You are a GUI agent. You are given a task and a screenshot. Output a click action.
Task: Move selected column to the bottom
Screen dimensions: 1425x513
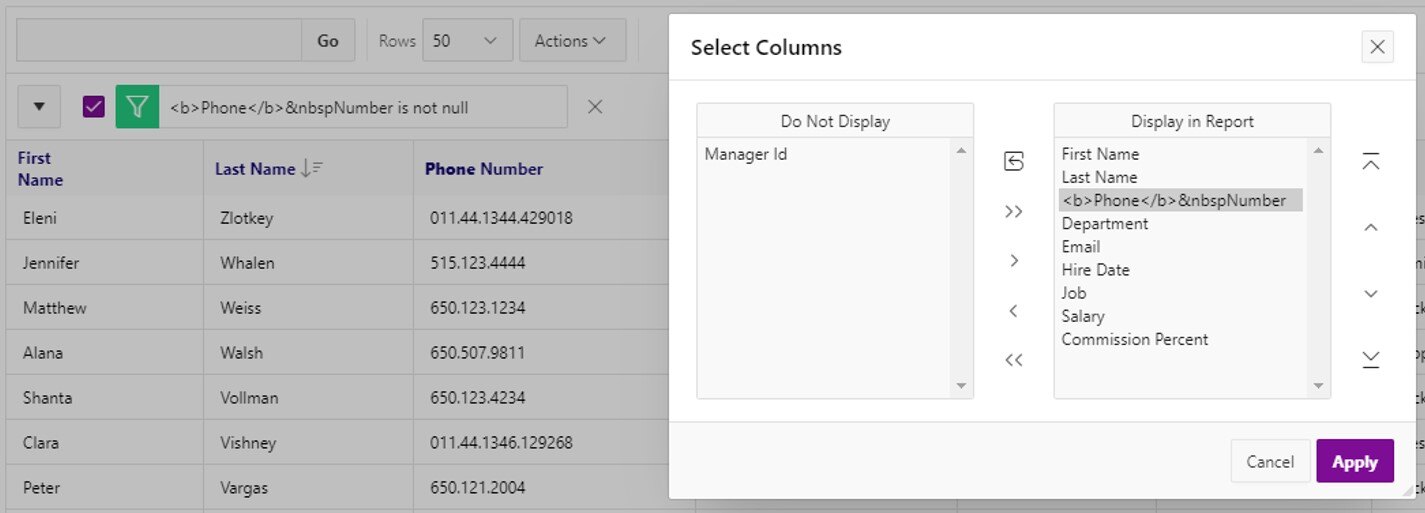pos(1371,360)
